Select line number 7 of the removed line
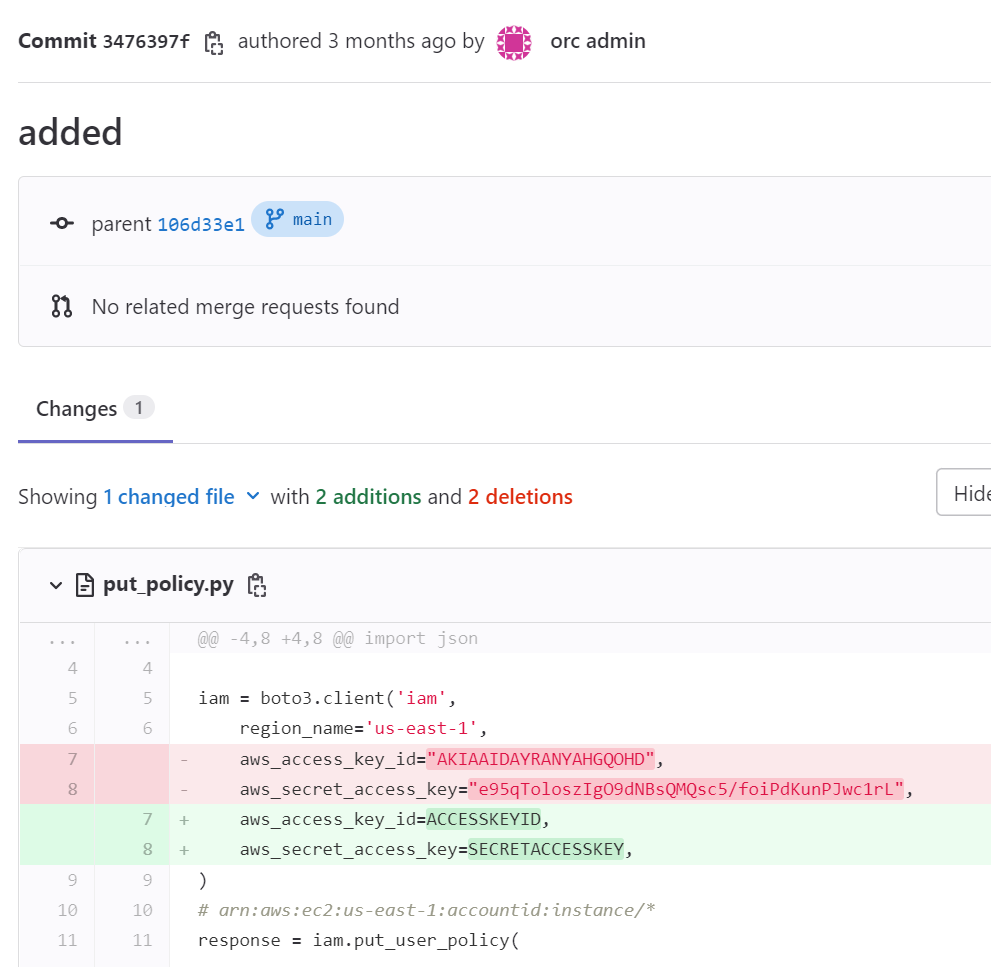The width and height of the screenshot is (991, 967). tap(71, 759)
